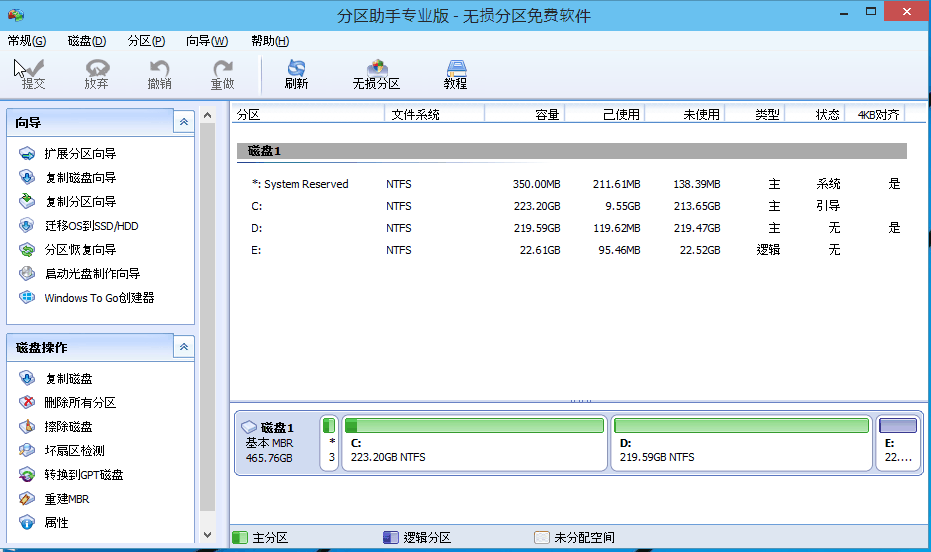Viewport: 931px width, 552px height.
Task: Sort by the 已使用 column header
Action: 604,114
